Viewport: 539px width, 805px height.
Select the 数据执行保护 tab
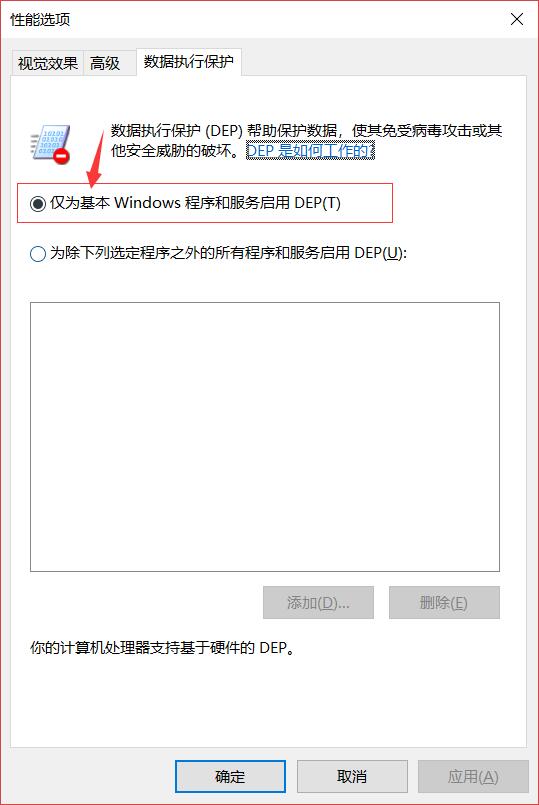tap(188, 62)
